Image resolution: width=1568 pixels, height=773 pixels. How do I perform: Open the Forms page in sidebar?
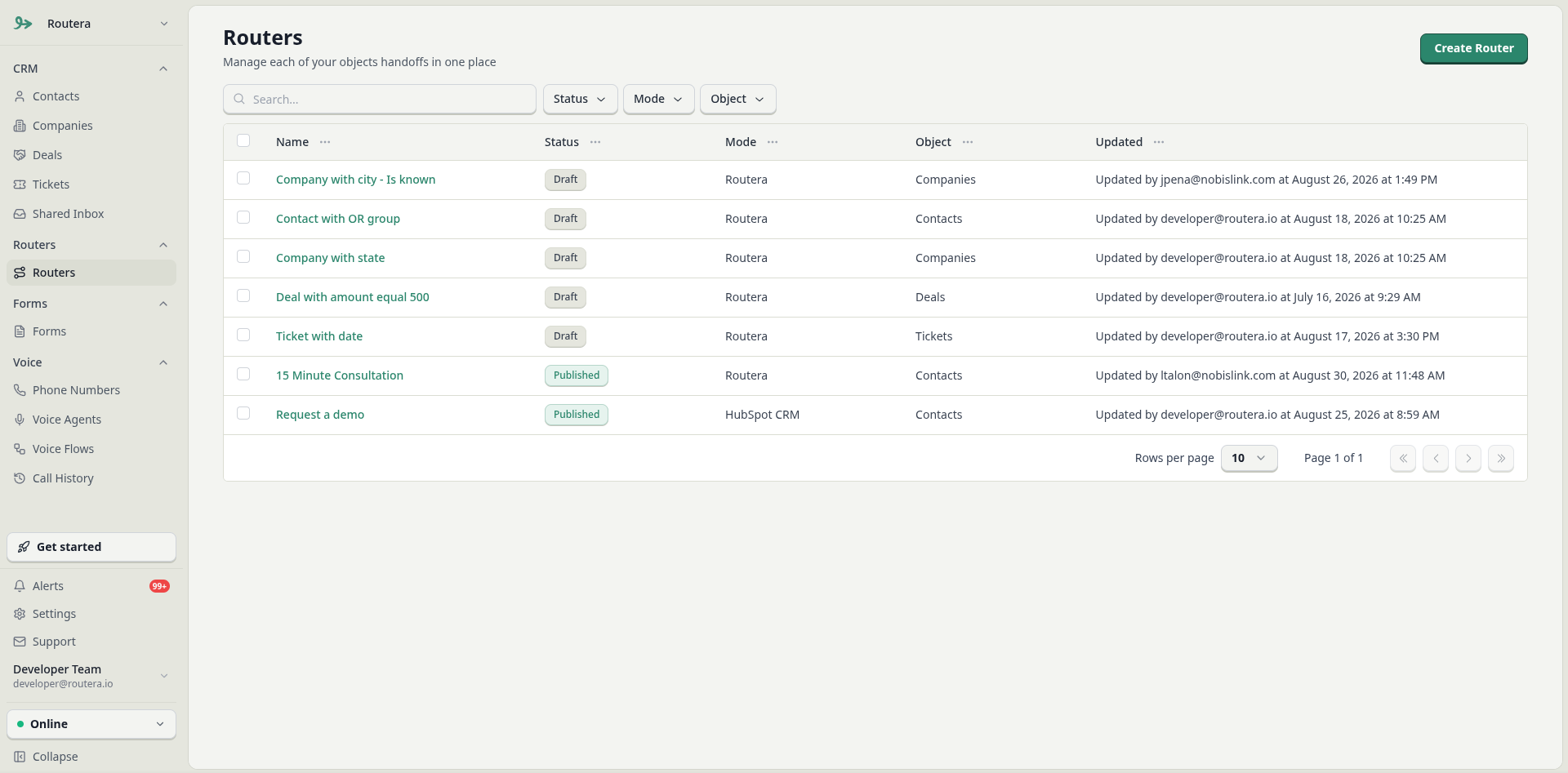[91, 331]
